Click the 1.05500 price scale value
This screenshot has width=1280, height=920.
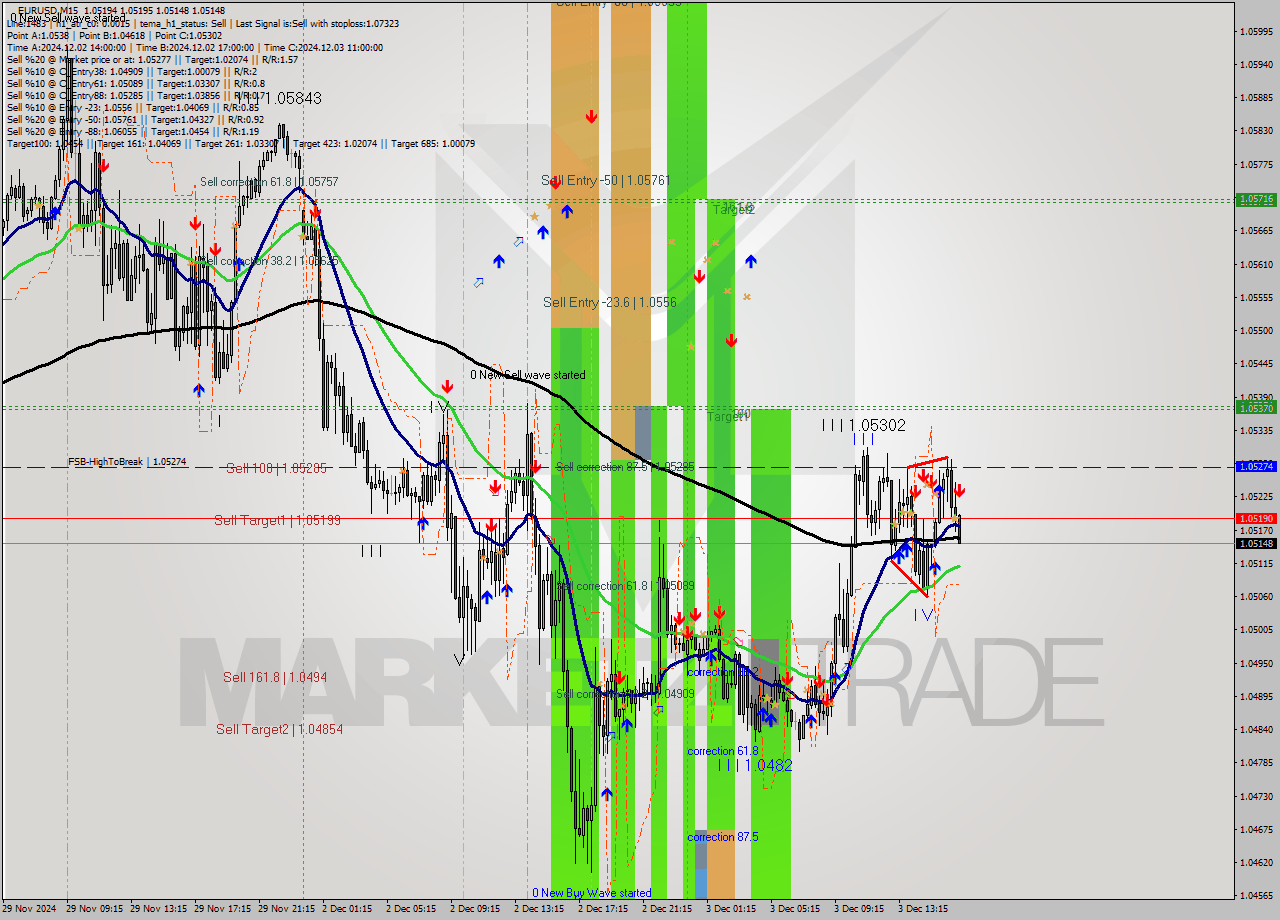[1255, 330]
